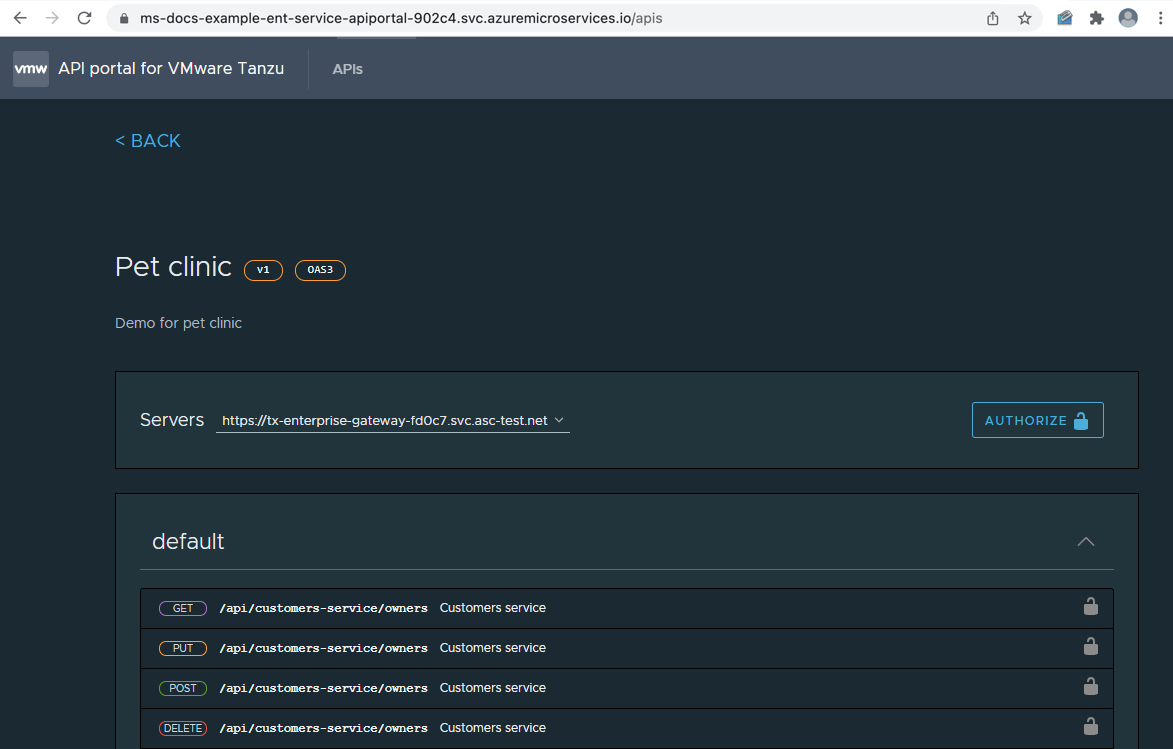Image resolution: width=1173 pixels, height=749 pixels.
Task: Toggle the GET method tag on the owners endpoint
Action: point(182,607)
